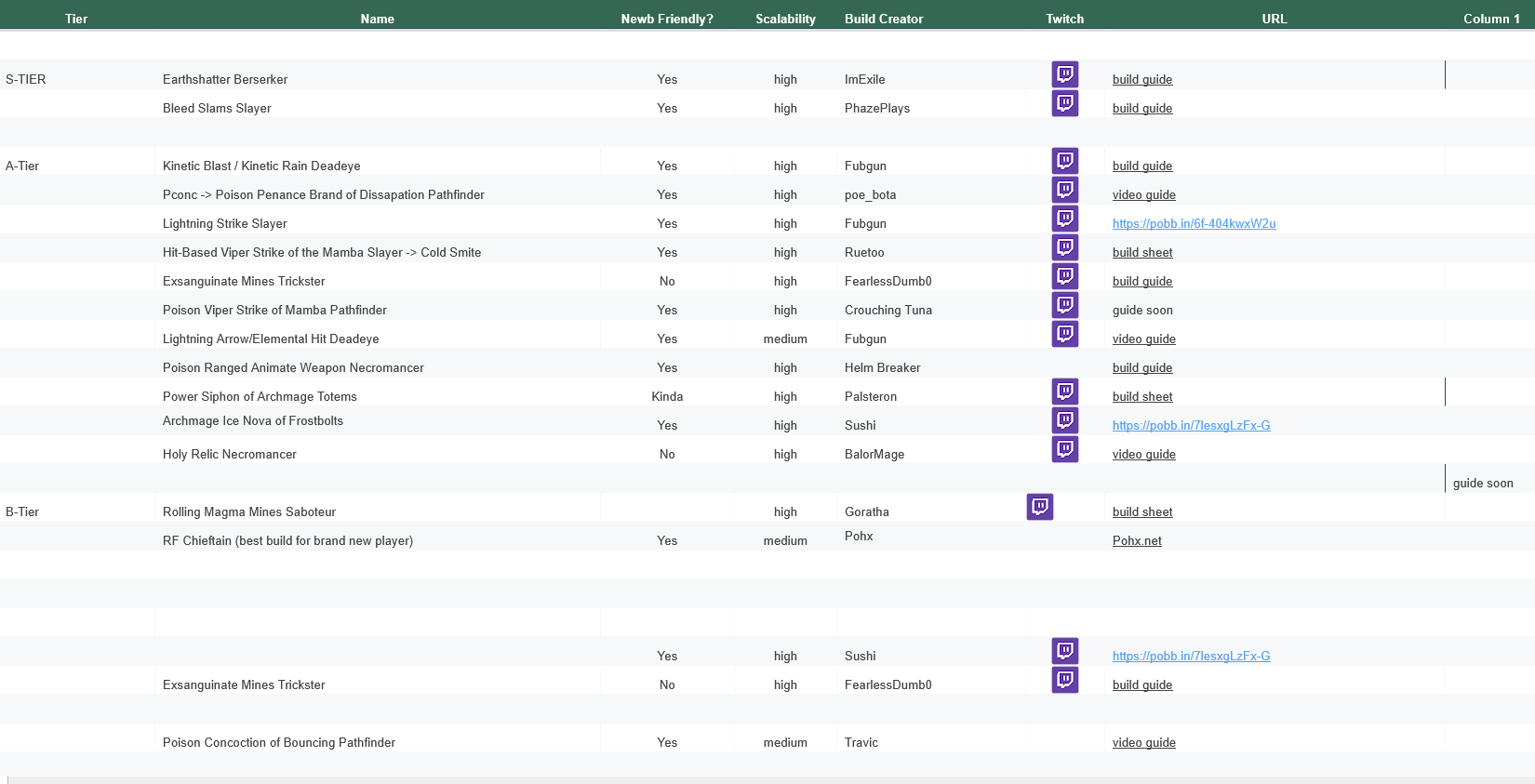Open video guide for Holy Relic Necromancer
1535x784 pixels.
click(1144, 455)
